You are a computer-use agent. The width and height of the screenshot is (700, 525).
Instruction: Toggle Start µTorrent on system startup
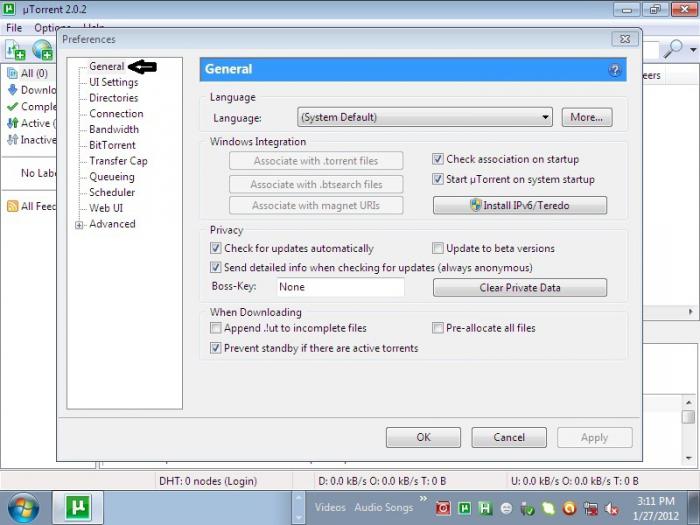tap(438, 179)
